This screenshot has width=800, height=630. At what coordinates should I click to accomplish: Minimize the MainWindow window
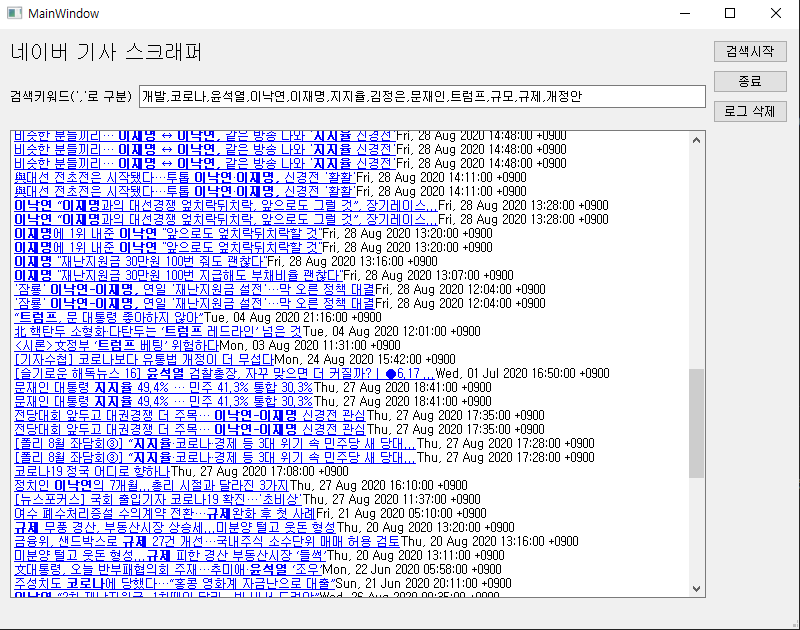coord(685,13)
